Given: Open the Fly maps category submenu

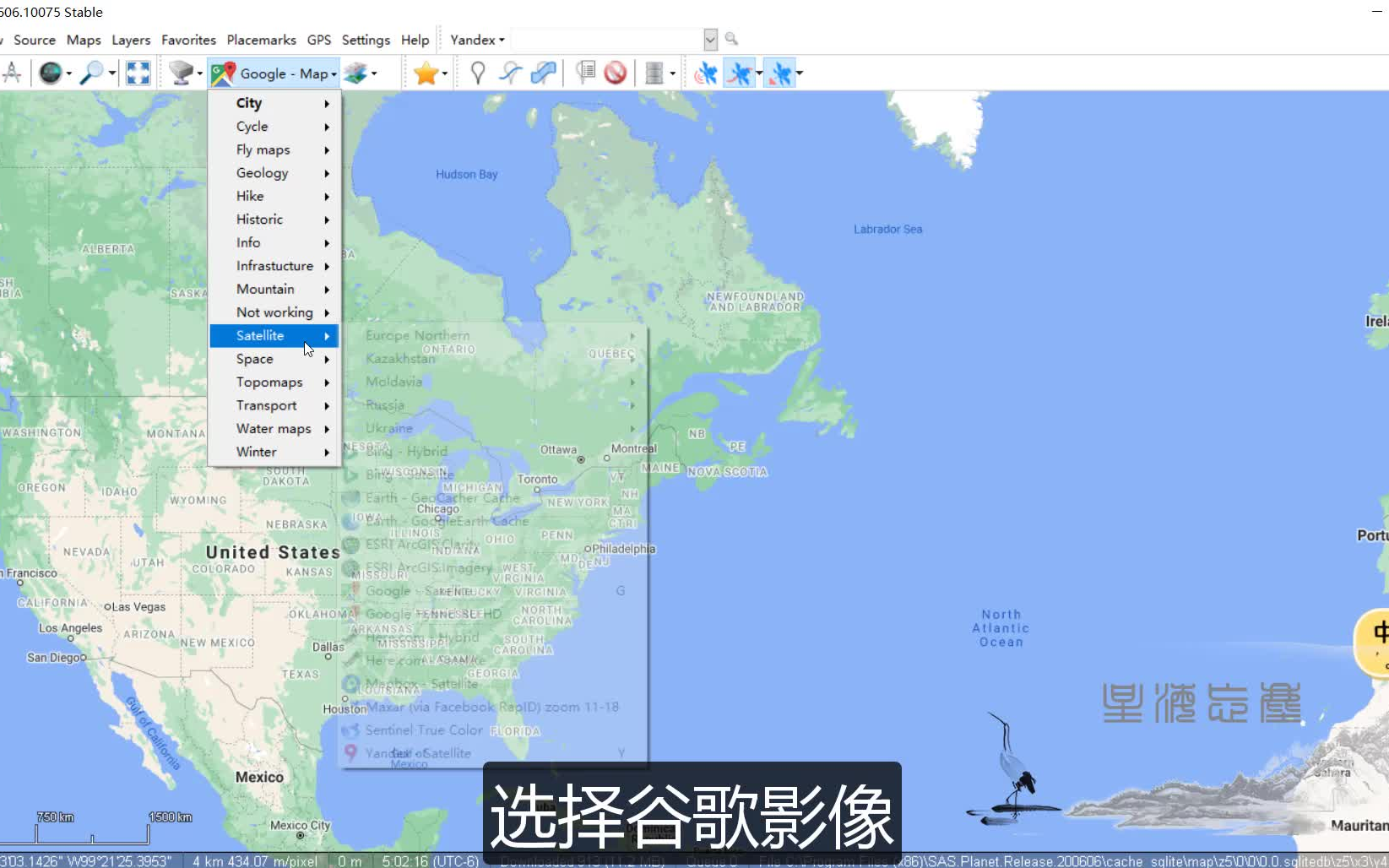Looking at the screenshot, I should pos(274,149).
